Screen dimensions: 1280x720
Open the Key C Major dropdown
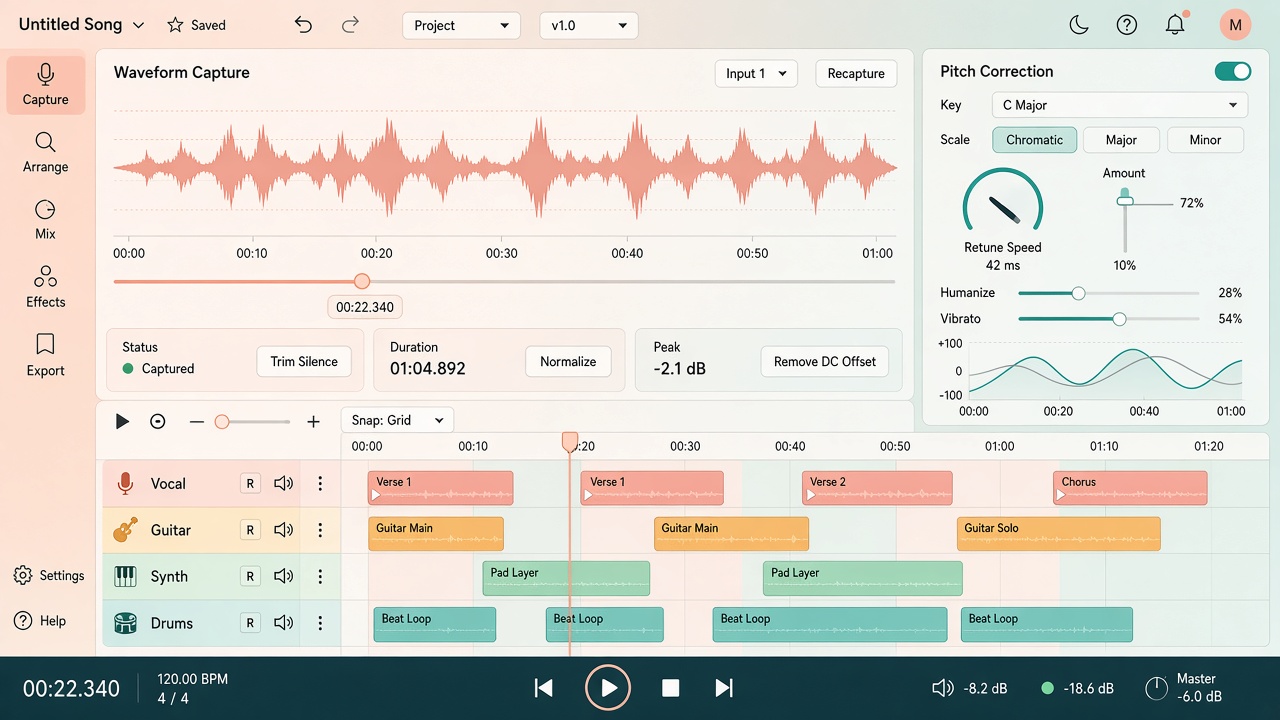click(1120, 105)
